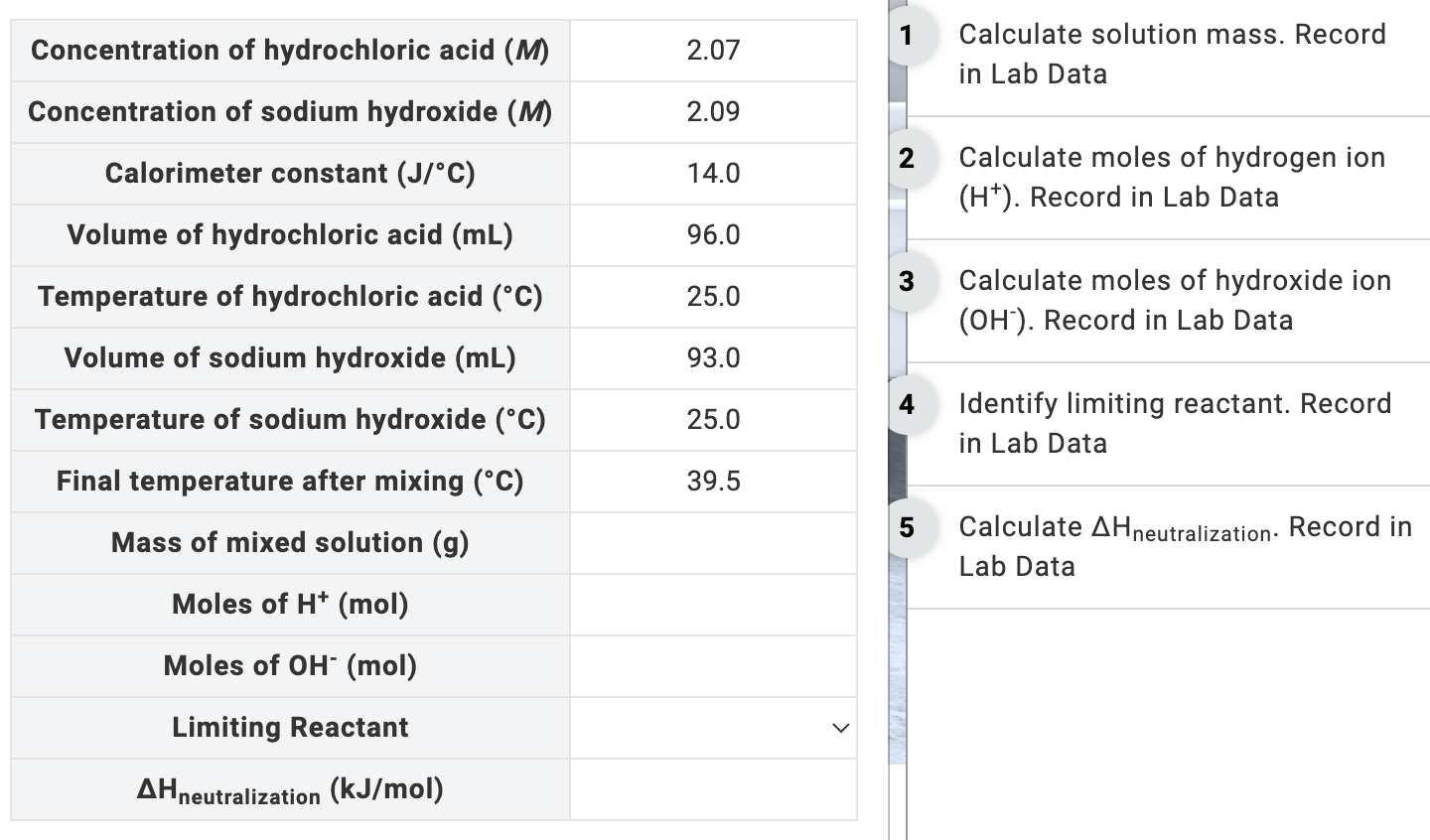Screen dimensions: 1430x840
Task: Click the instruction to calculate solution mass
Action: click(x=1172, y=54)
